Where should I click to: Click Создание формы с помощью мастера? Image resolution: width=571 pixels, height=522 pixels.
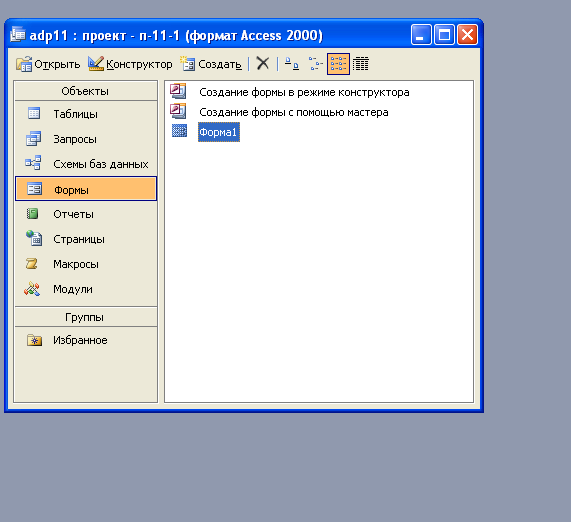coord(294,112)
